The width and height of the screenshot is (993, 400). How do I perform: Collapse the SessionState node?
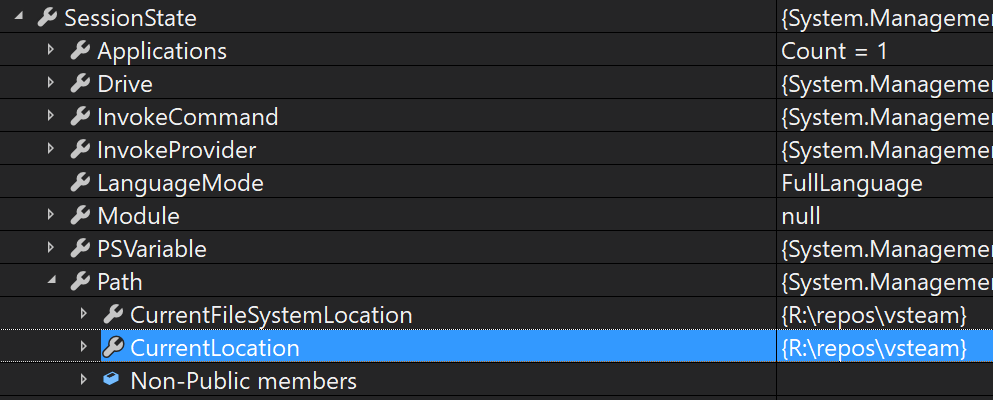tap(18, 18)
